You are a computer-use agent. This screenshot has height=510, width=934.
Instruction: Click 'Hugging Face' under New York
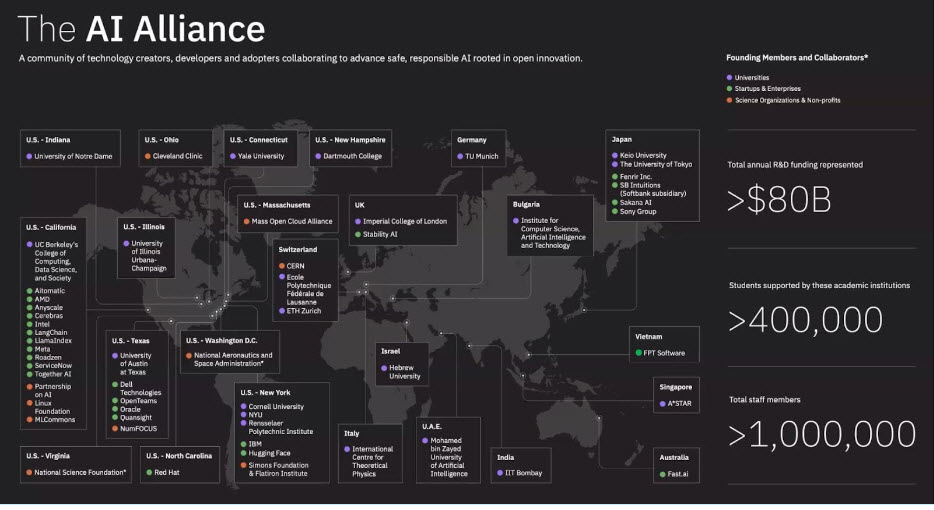[x=270, y=453]
